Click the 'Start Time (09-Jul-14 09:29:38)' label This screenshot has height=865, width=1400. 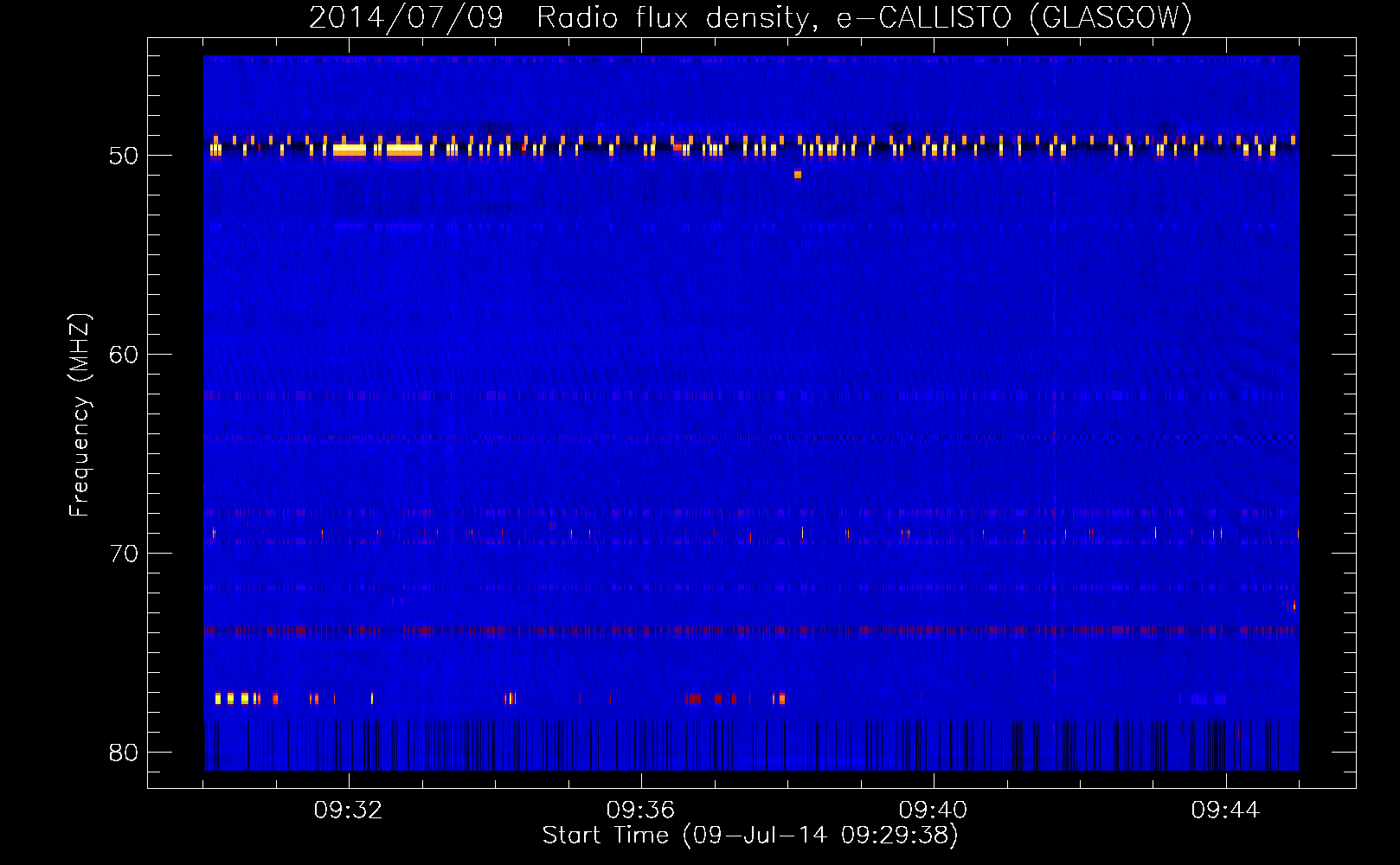click(x=750, y=836)
